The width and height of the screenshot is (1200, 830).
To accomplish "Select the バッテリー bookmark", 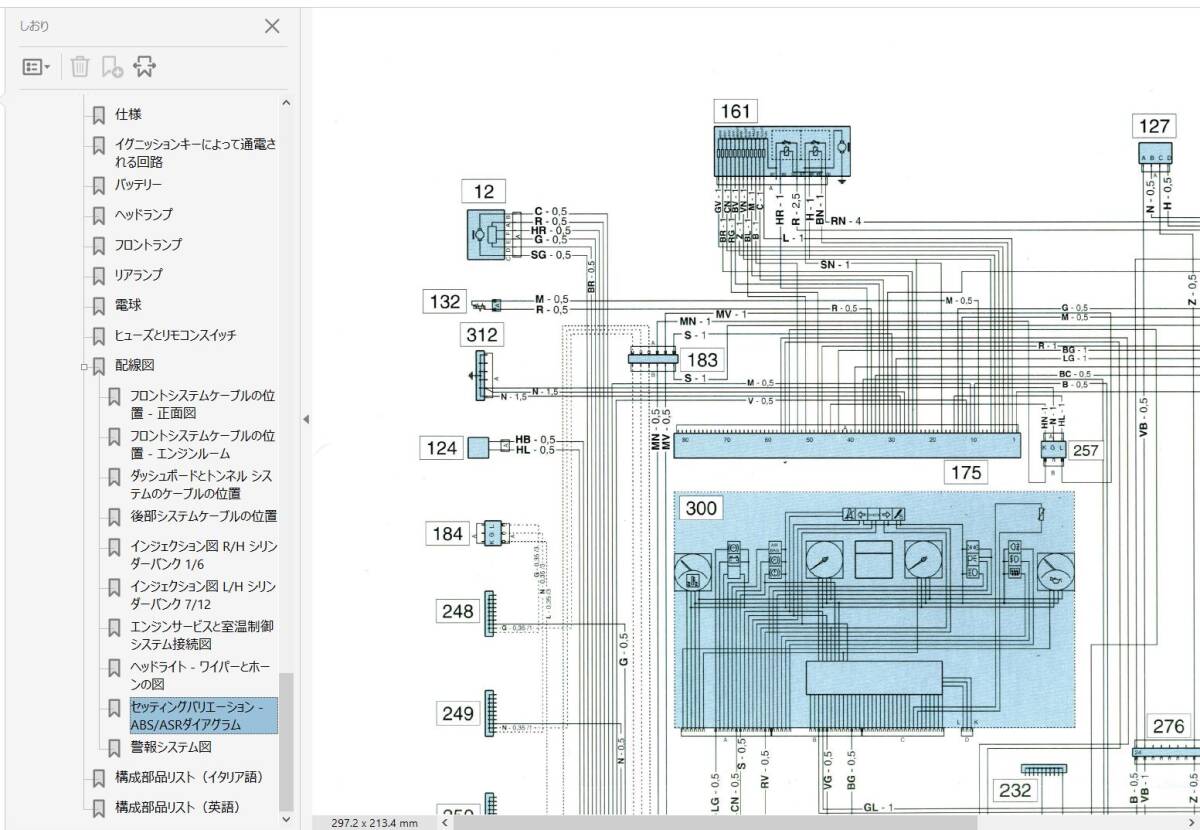I will [138, 185].
